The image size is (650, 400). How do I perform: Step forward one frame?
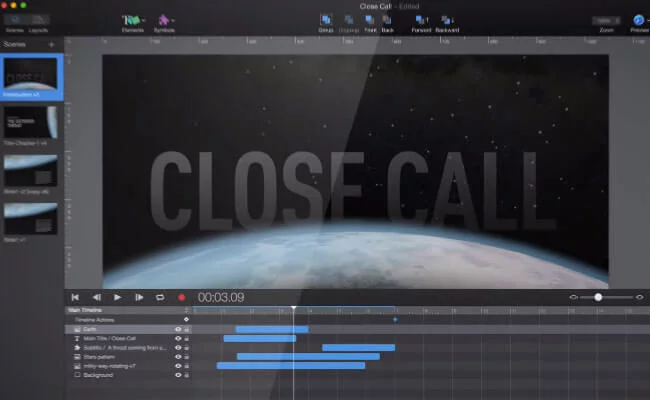[x=139, y=297]
